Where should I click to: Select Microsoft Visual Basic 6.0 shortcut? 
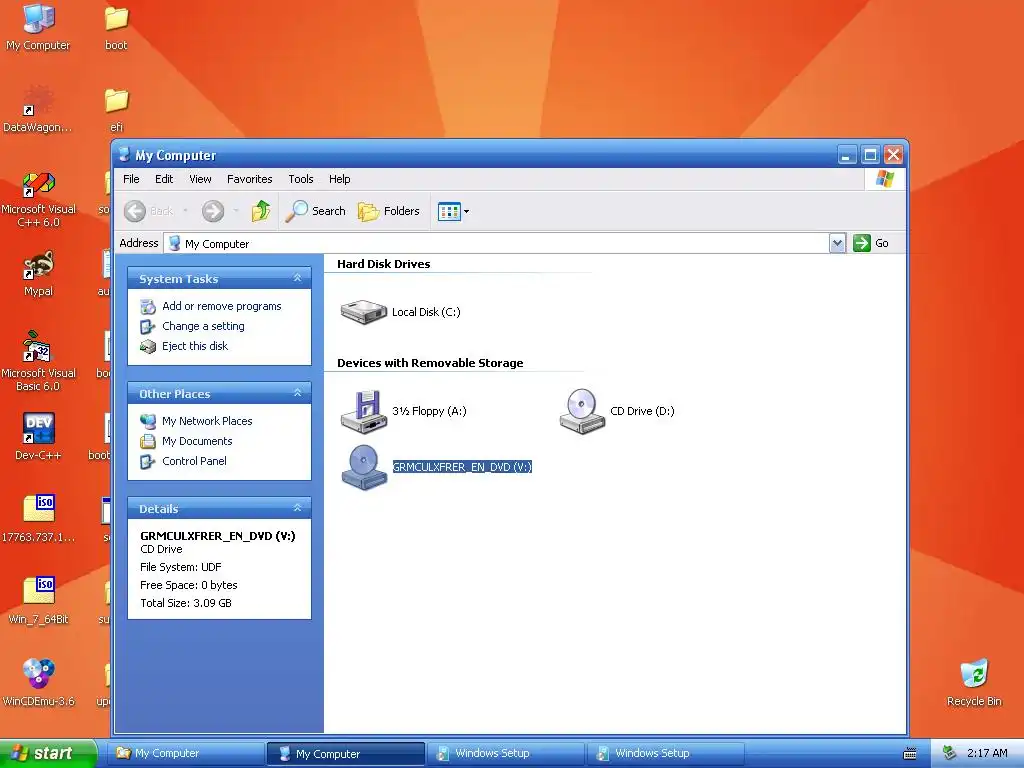point(38,362)
